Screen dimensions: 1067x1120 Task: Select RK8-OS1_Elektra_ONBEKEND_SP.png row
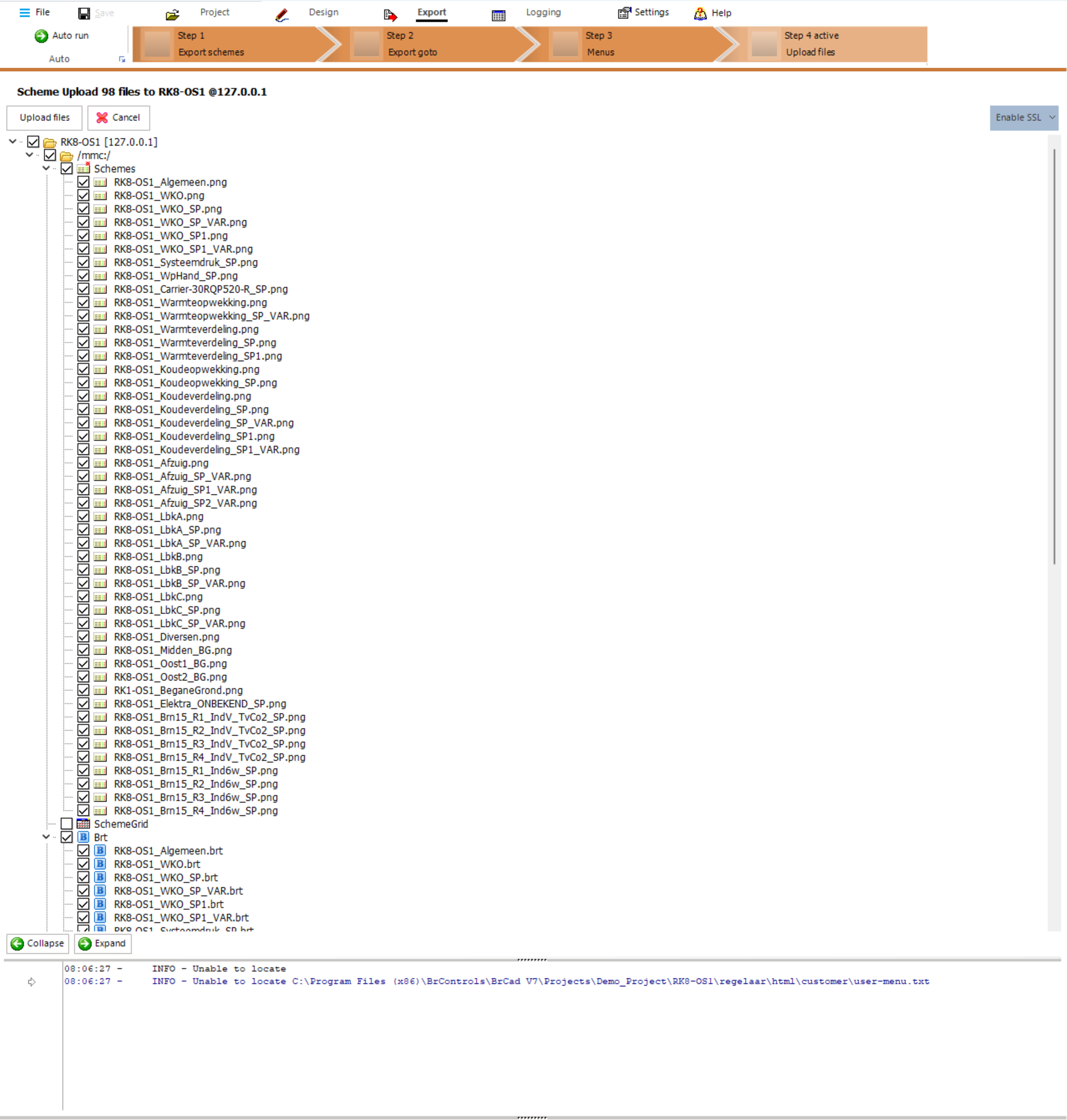tap(199, 704)
